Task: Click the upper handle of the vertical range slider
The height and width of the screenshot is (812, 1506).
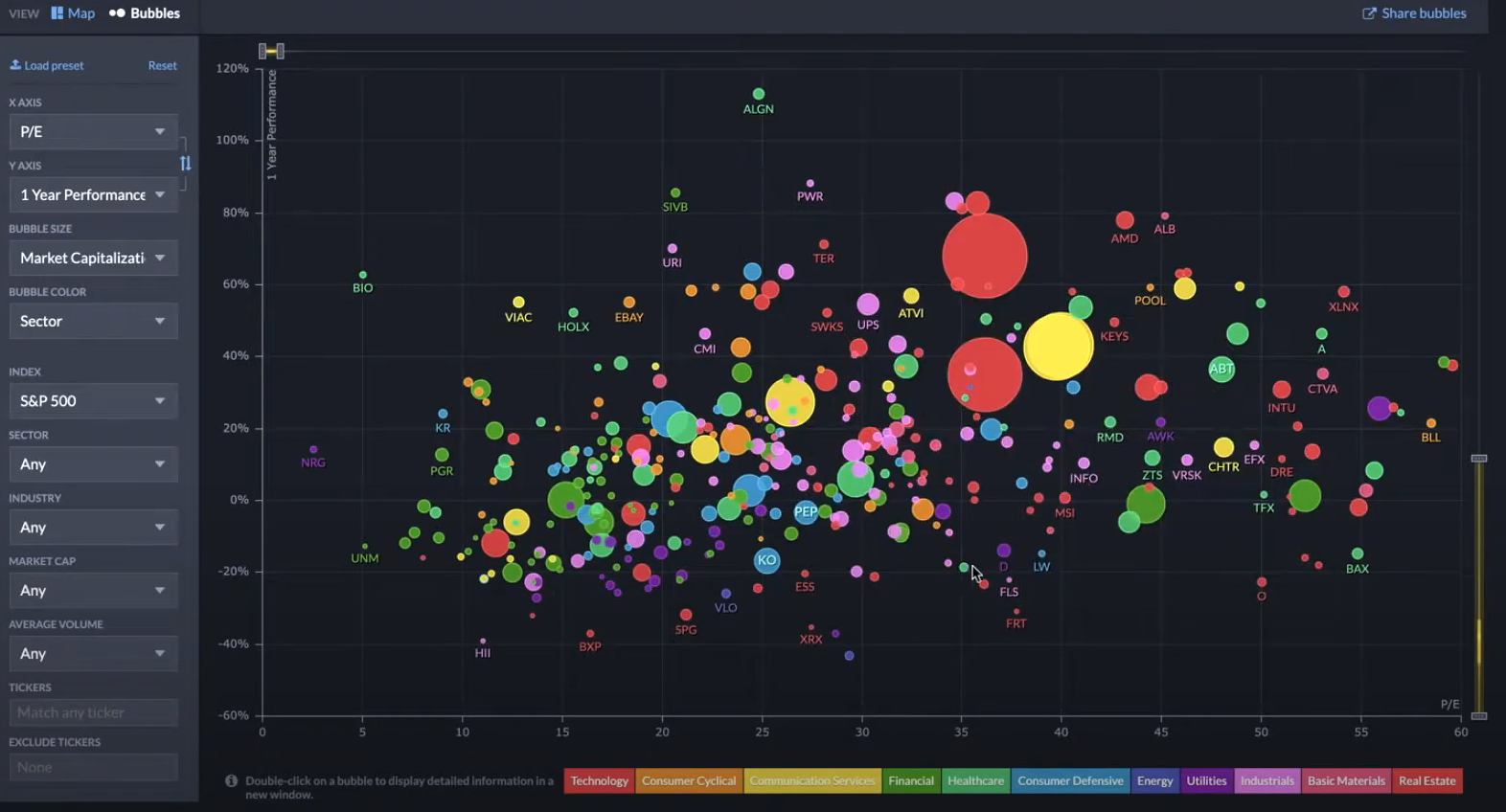Action: tap(1479, 459)
